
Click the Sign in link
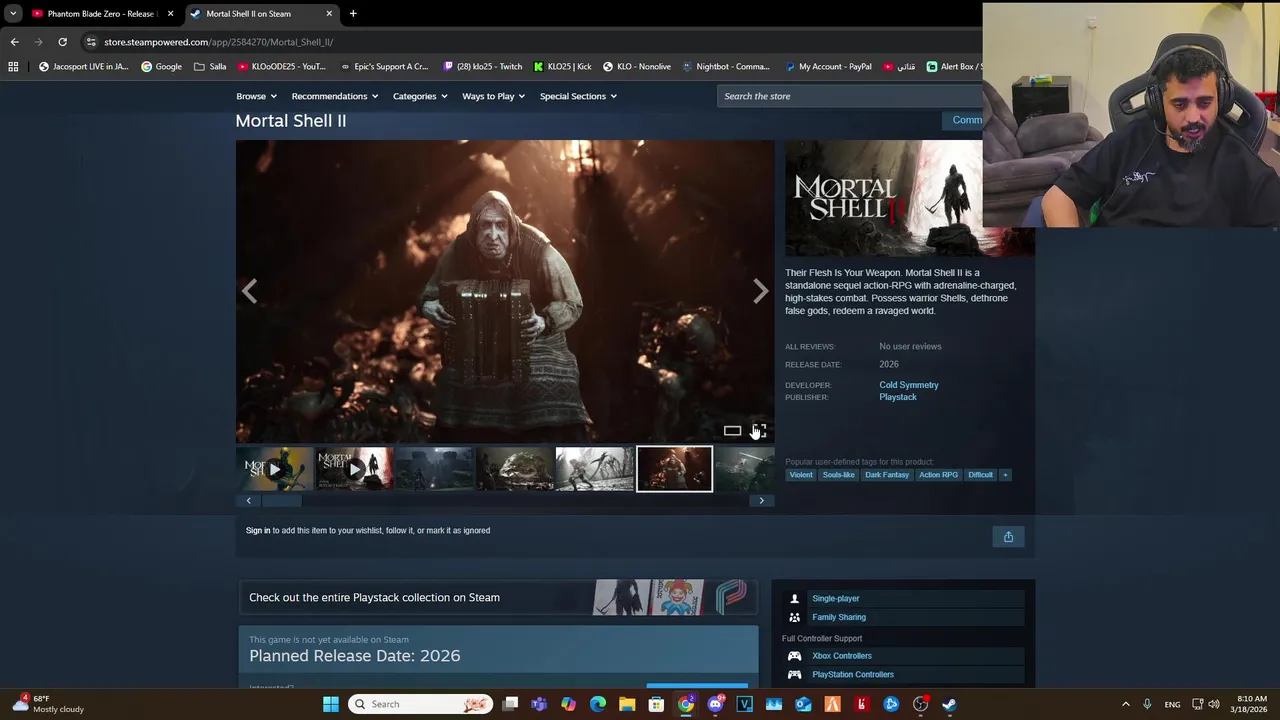click(258, 531)
